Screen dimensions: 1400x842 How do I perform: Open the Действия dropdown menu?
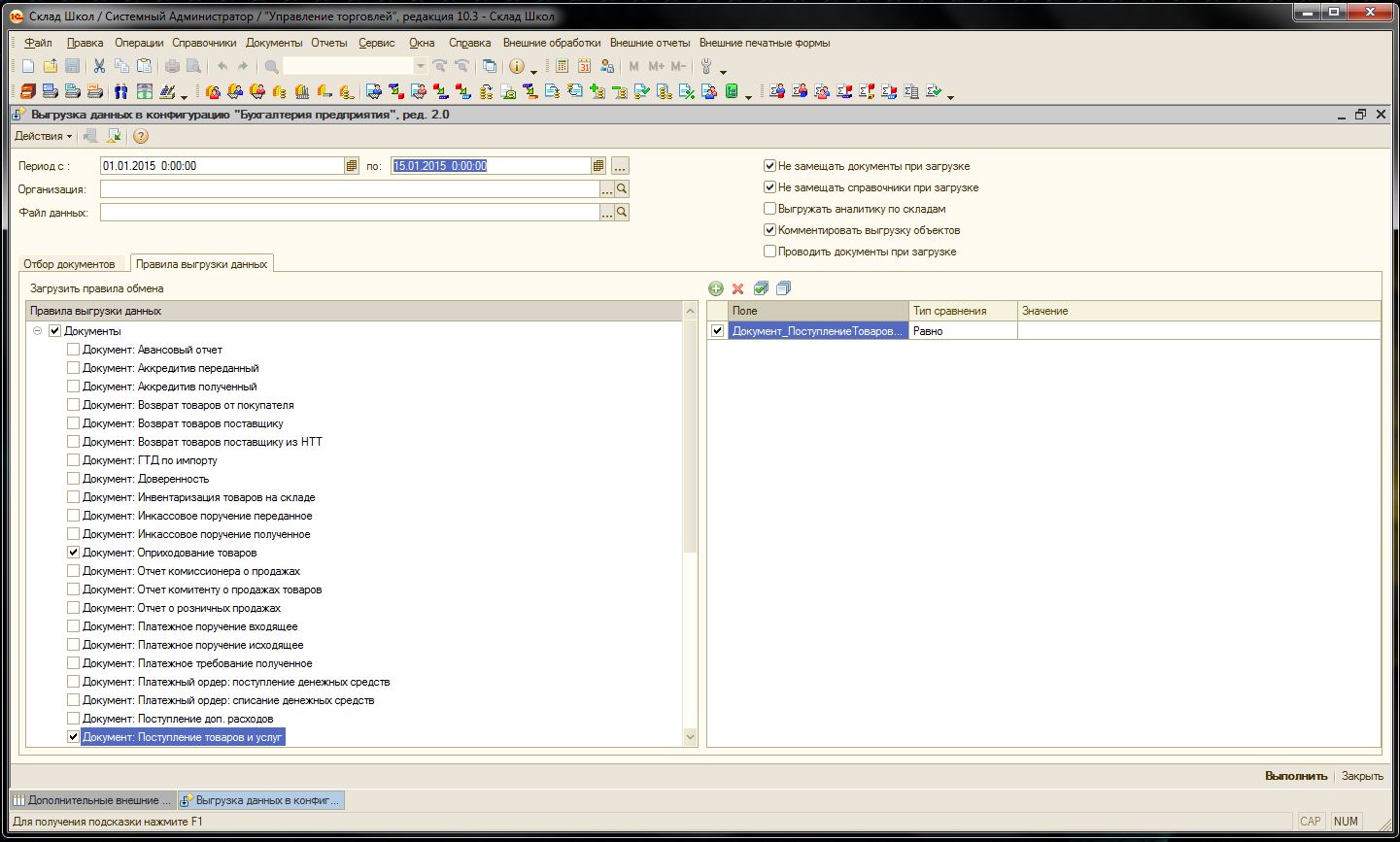(43, 136)
